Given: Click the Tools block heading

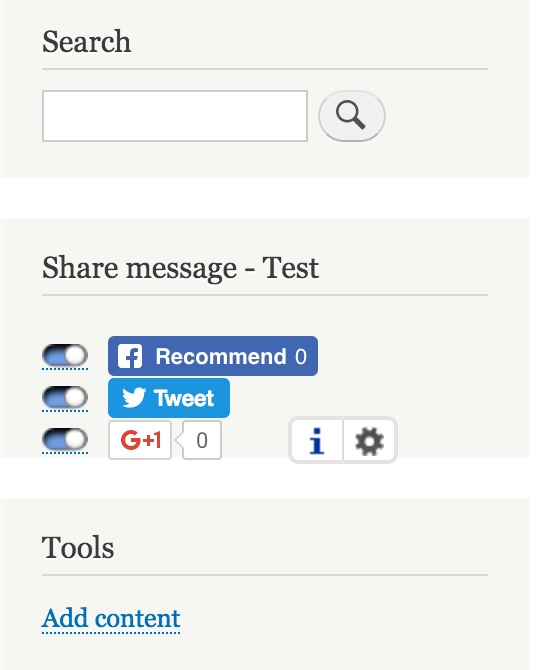Looking at the screenshot, I should 78,548.
